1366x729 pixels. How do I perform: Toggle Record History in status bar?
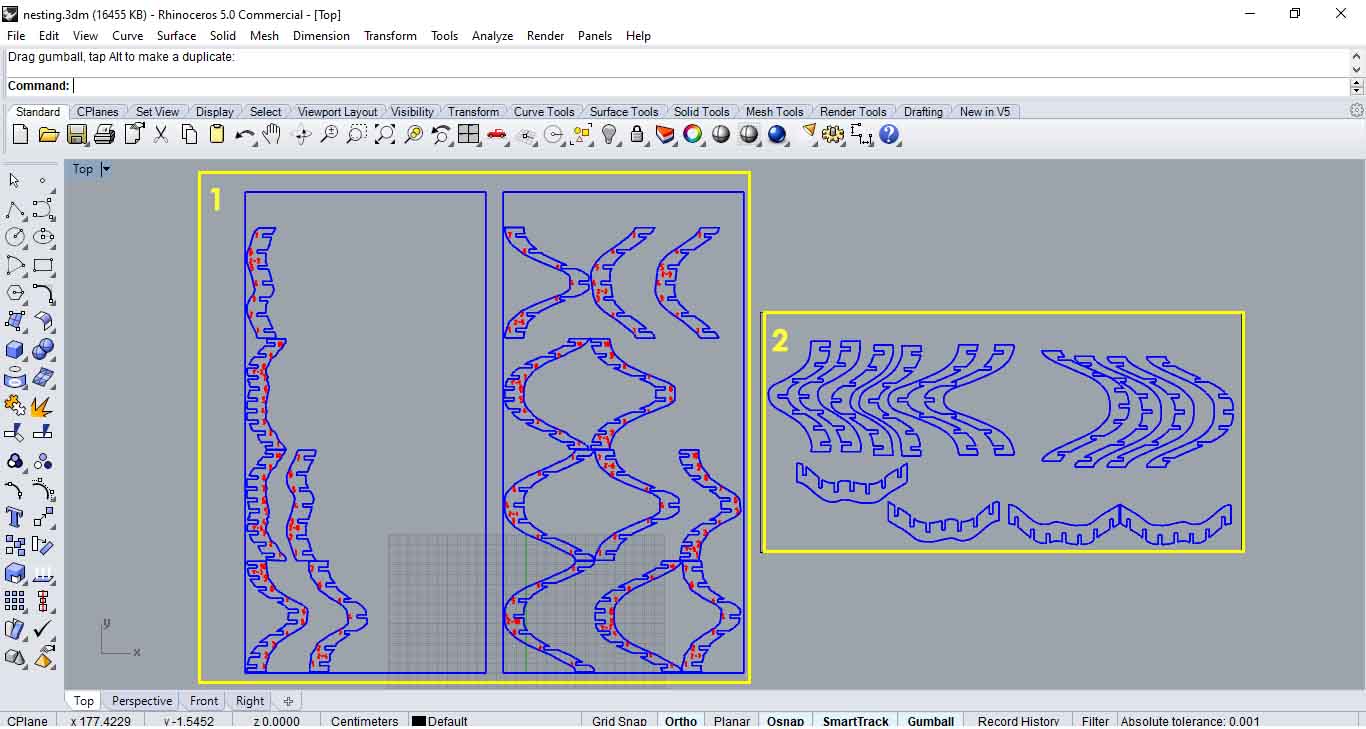[1018, 721]
